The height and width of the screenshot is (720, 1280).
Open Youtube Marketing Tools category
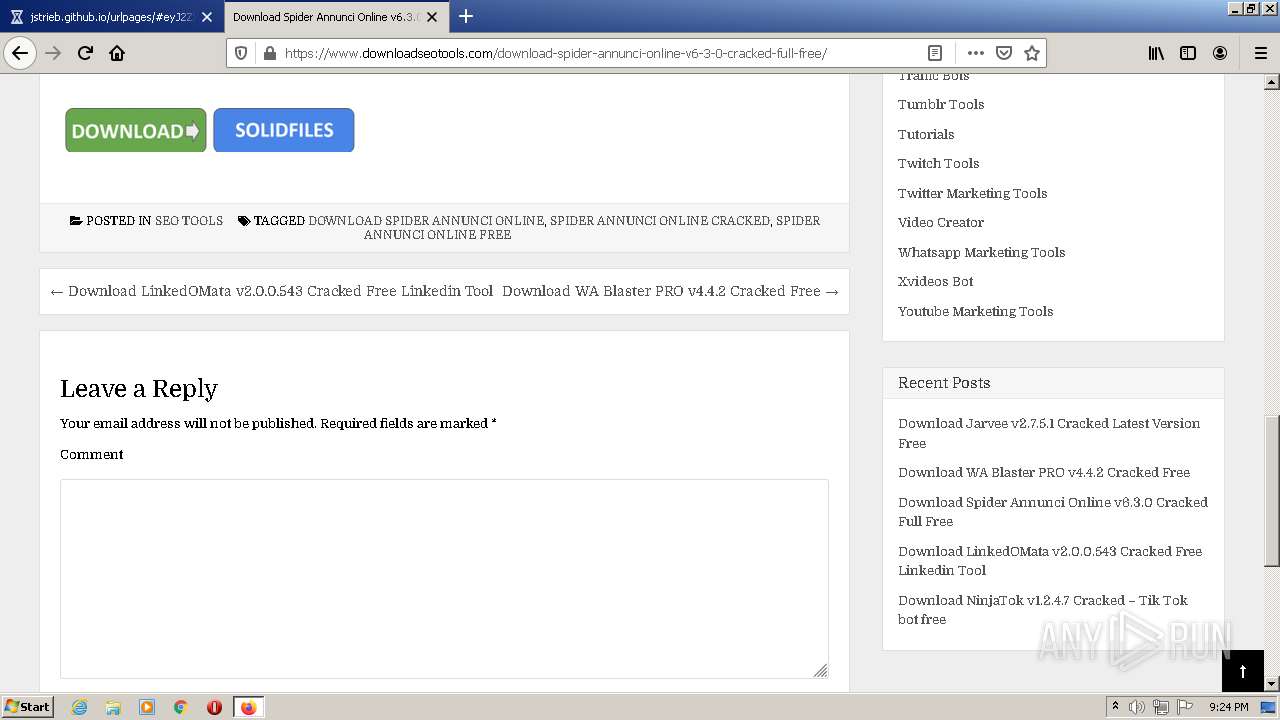pyautogui.click(x=975, y=311)
